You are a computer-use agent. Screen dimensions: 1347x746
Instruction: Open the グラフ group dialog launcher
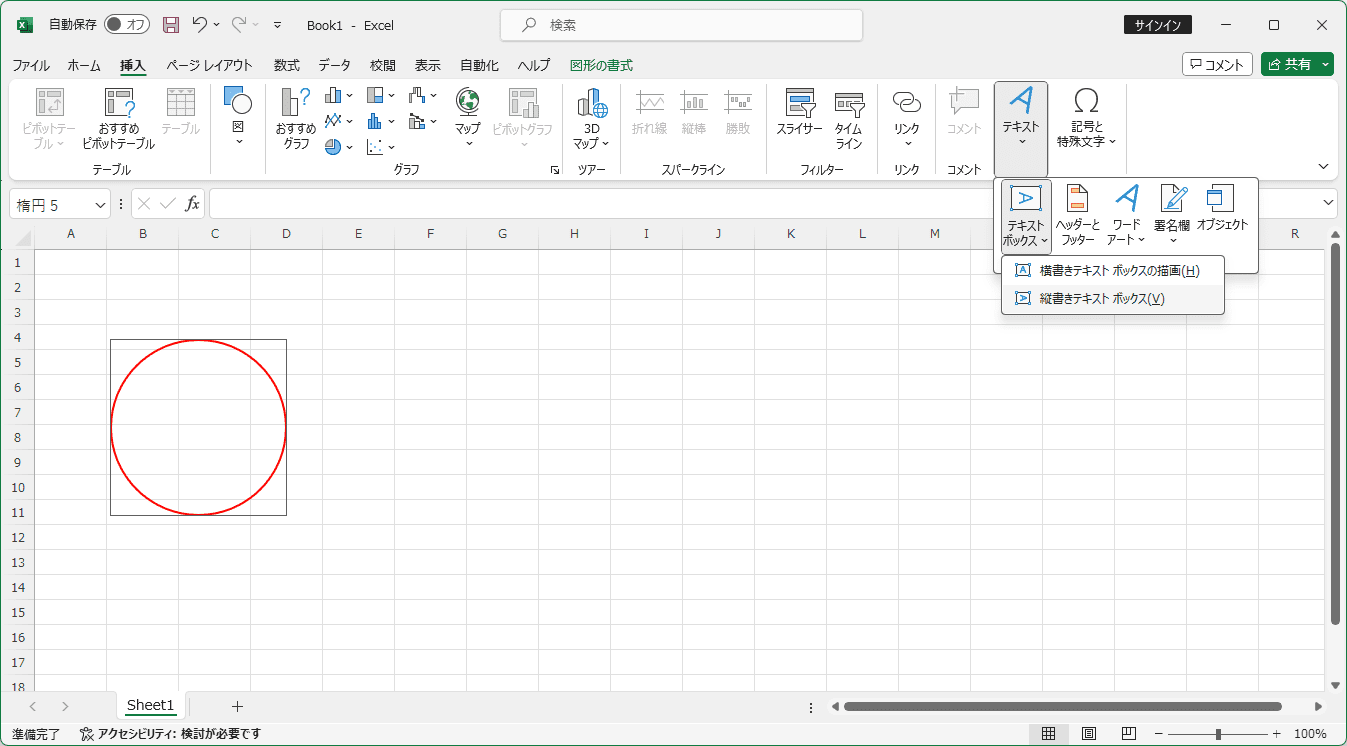point(555,171)
